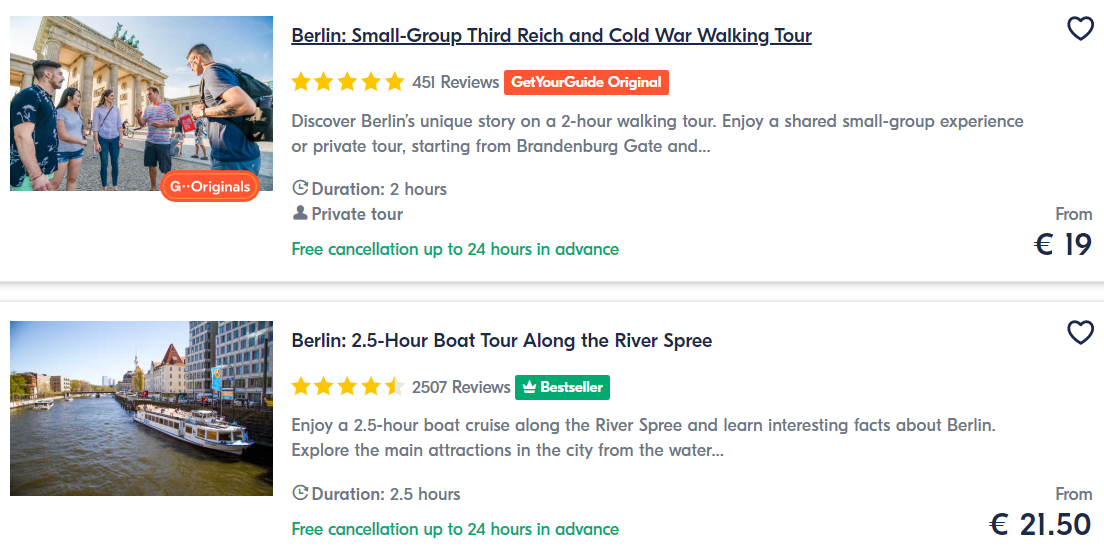The width and height of the screenshot is (1104, 549).
Task: Click the Originals badge on tour photo
Action: point(210,187)
